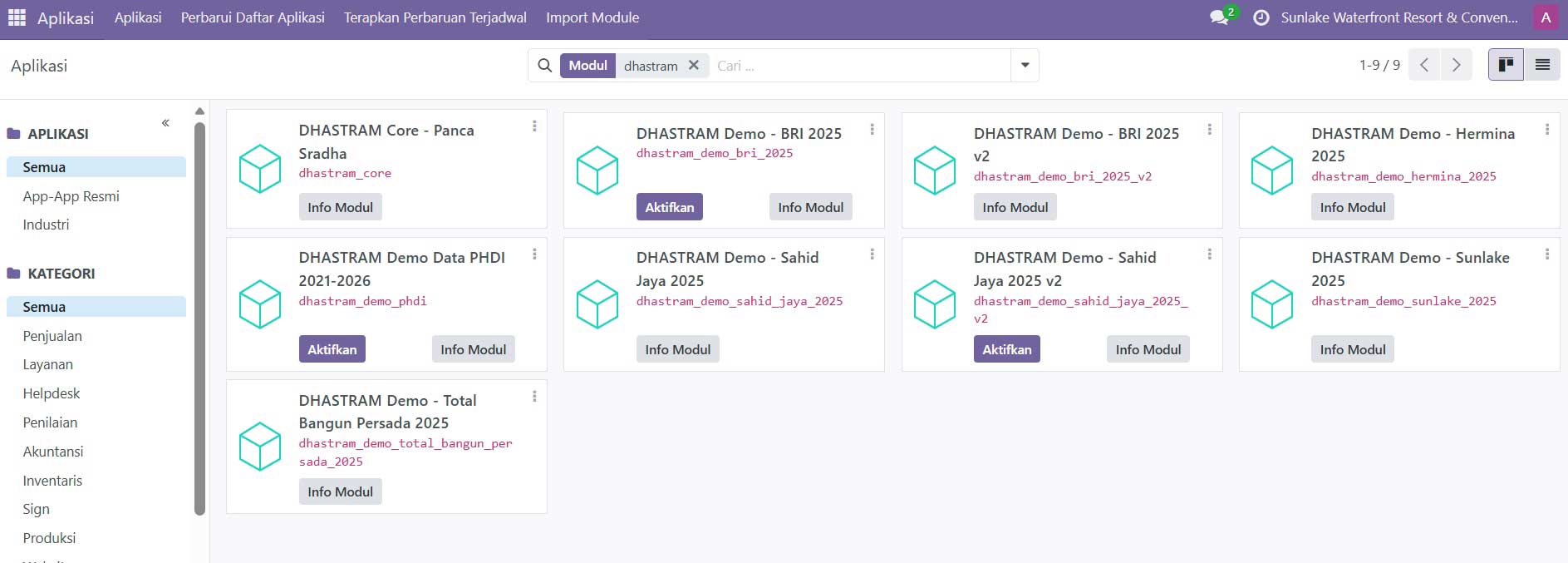Activate Sahid Jaya 2025 v2 module
This screenshot has width=1568, height=563.
pyautogui.click(x=1007, y=349)
